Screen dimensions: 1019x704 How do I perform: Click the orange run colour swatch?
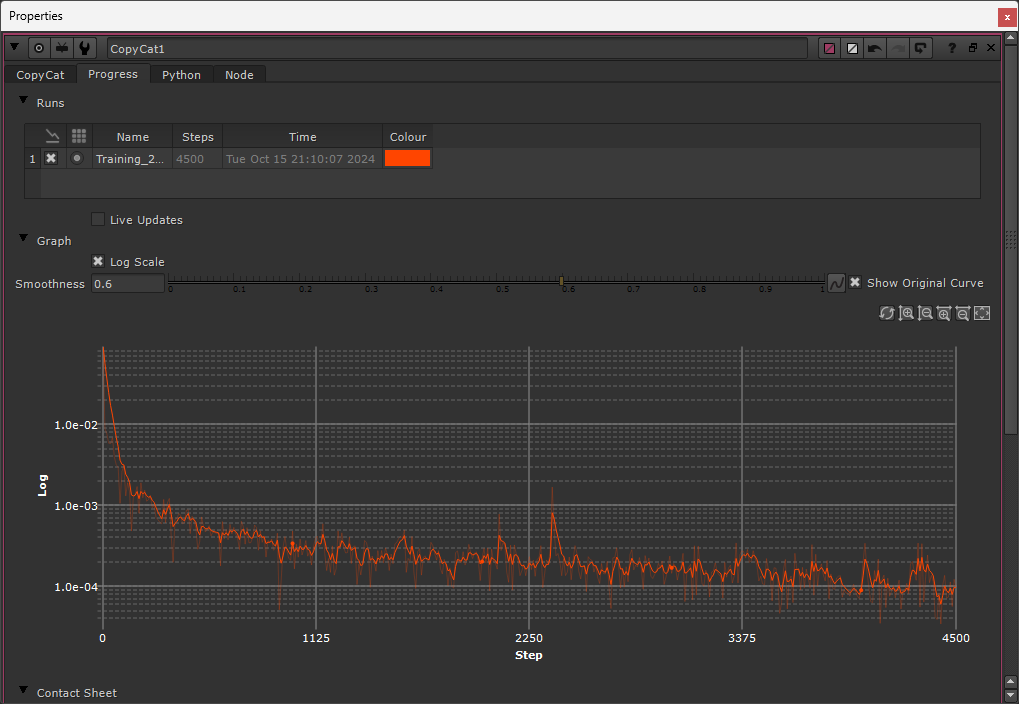point(407,158)
